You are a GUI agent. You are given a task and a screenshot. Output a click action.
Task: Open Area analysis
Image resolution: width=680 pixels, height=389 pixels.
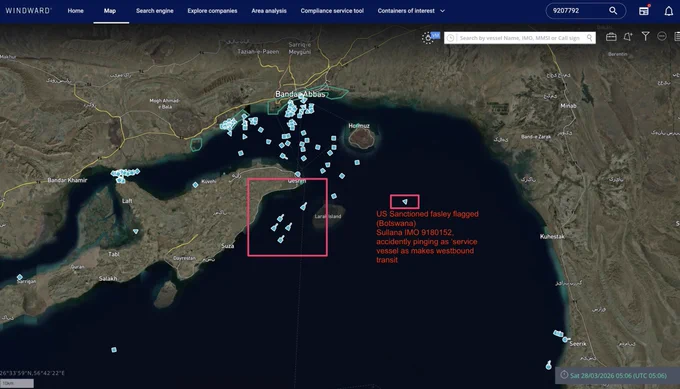click(269, 11)
